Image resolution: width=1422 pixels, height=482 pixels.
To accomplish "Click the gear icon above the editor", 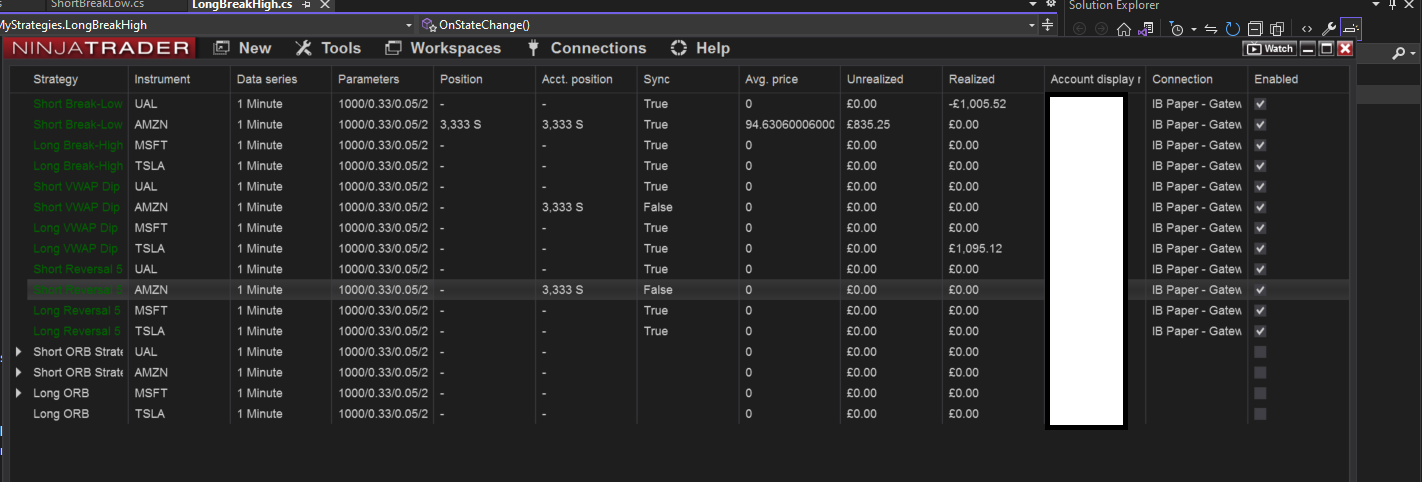I will coord(1051,4).
